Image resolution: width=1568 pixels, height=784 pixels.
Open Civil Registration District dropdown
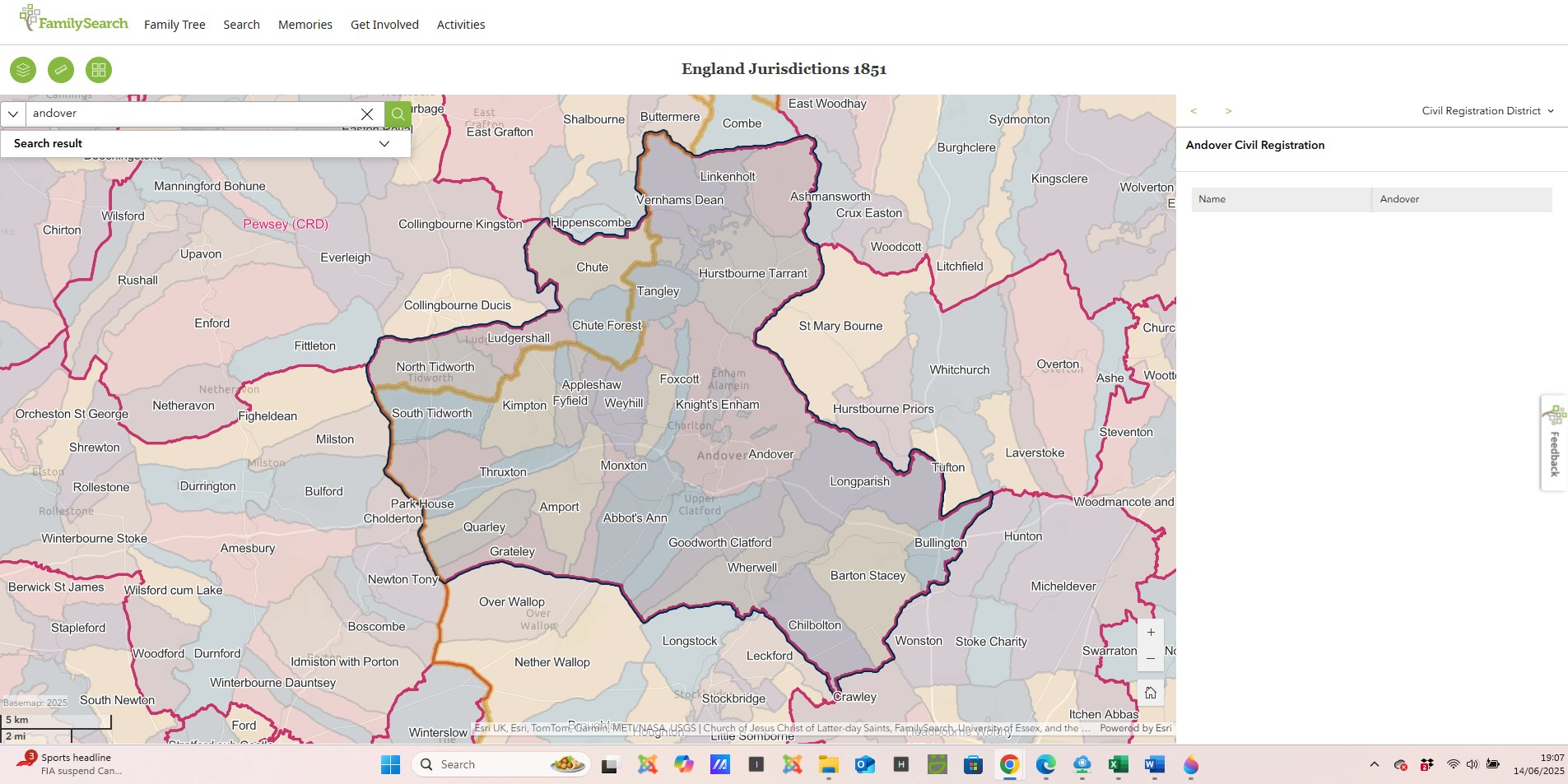click(x=1487, y=111)
